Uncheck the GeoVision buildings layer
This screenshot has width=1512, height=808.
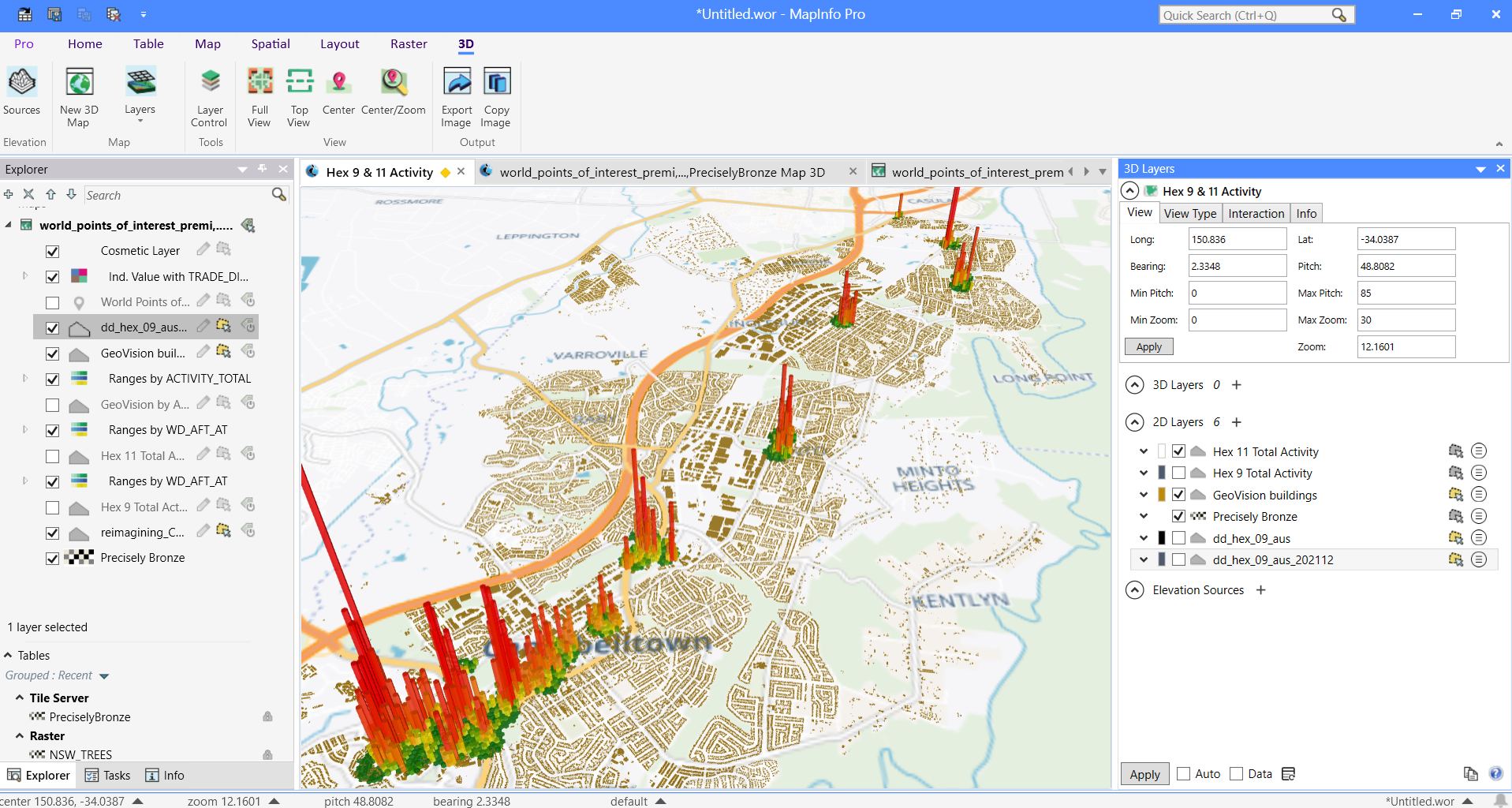click(1178, 495)
